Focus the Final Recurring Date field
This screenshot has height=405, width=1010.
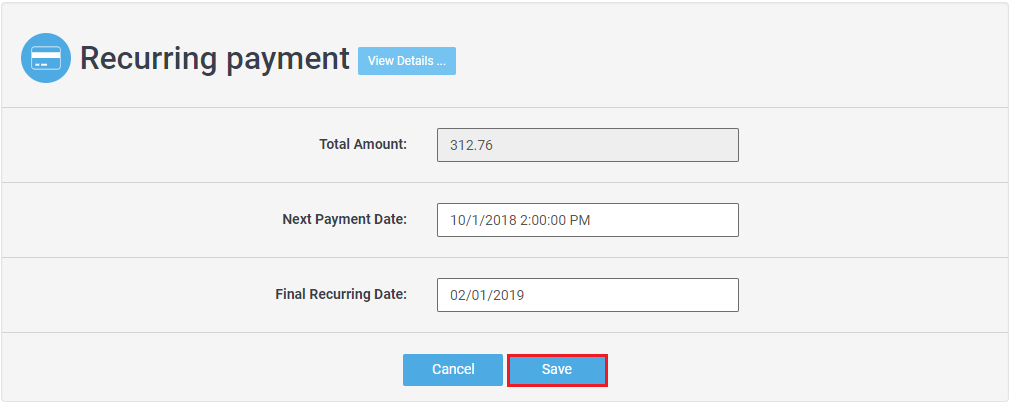point(587,295)
